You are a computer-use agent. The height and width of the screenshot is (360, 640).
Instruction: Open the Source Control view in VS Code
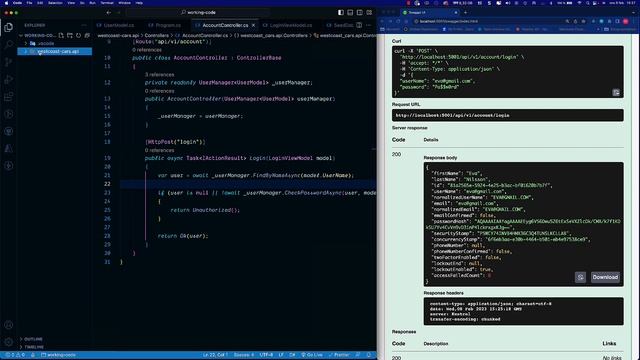9,62
